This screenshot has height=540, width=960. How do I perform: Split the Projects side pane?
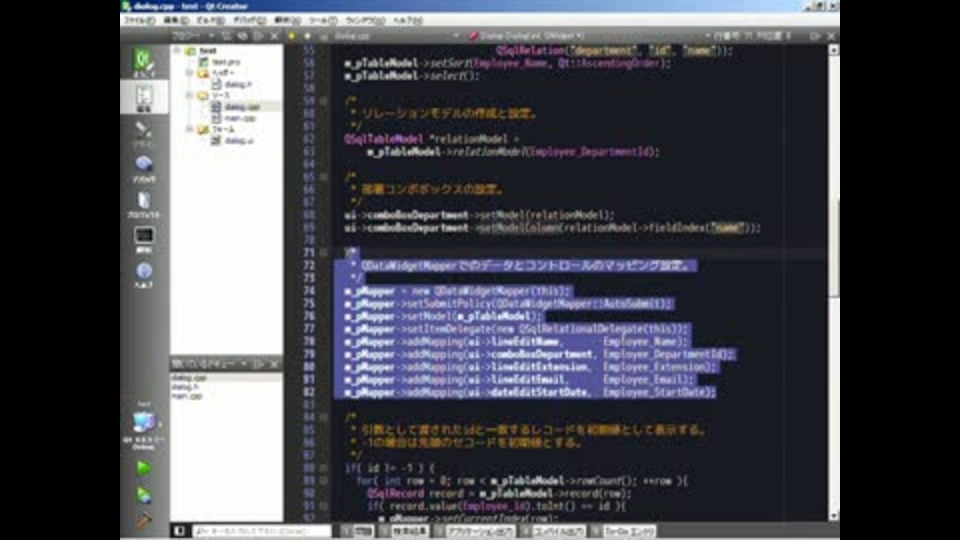258,36
